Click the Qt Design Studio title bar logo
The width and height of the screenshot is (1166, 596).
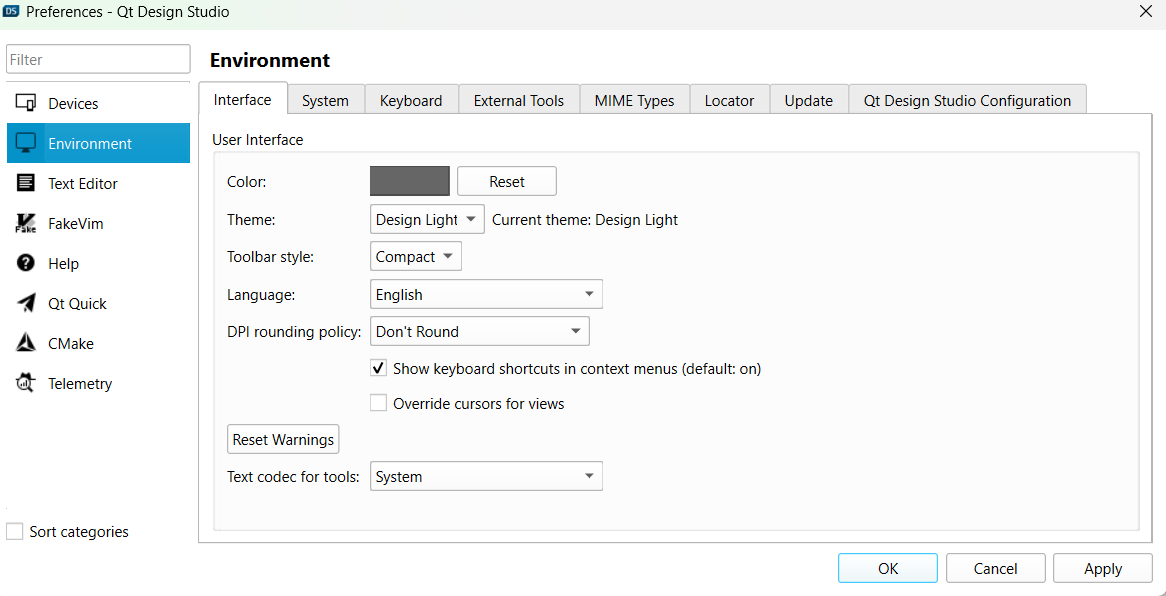coord(12,11)
